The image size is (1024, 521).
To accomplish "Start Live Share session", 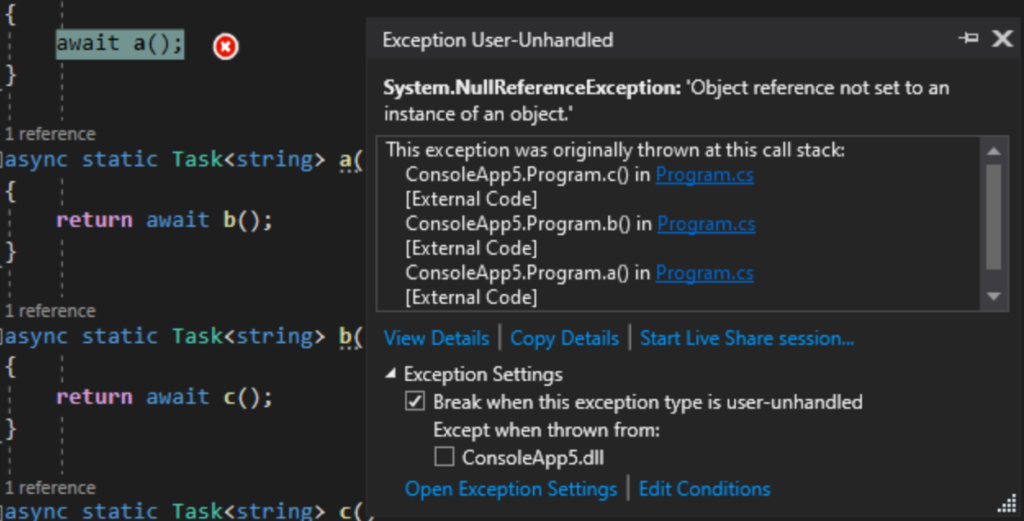I will tap(747, 338).
